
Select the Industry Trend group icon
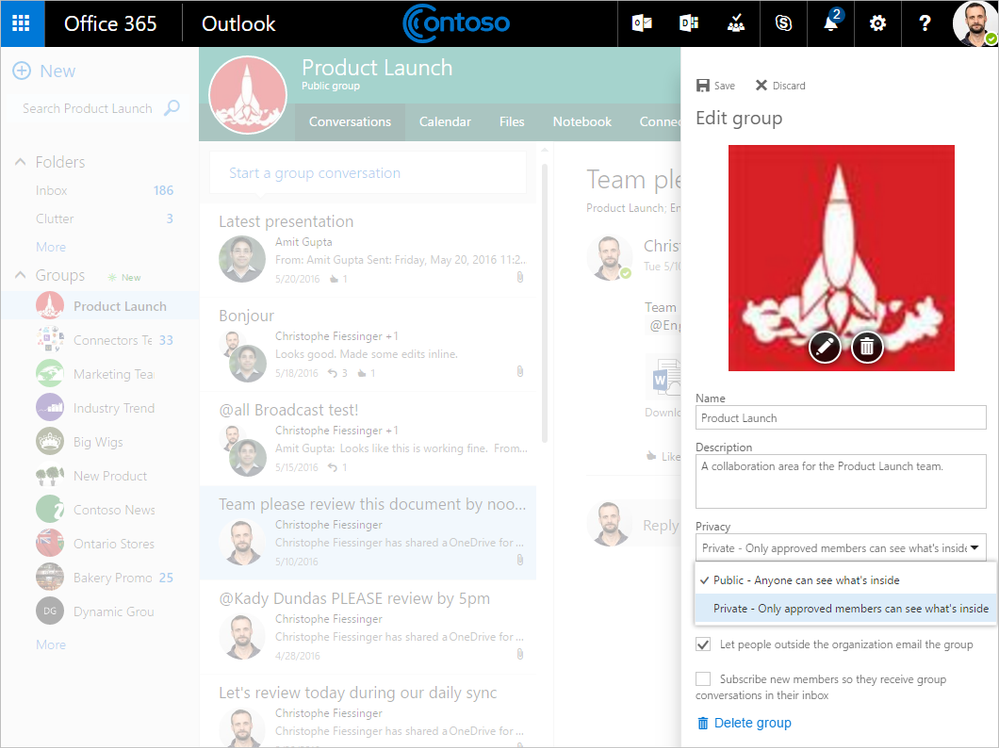(x=50, y=408)
